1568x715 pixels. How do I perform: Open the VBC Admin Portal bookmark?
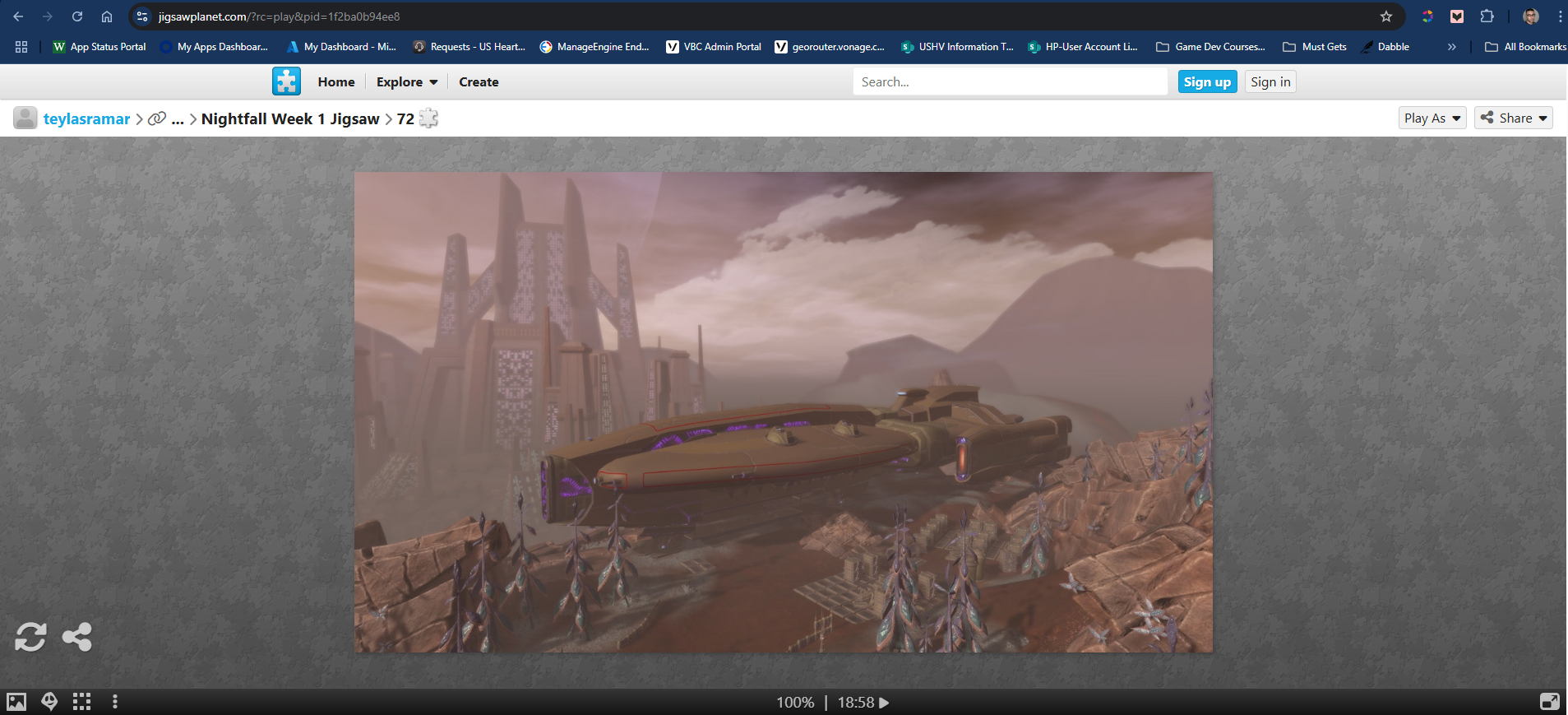pyautogui.click(x=713, y=47)
